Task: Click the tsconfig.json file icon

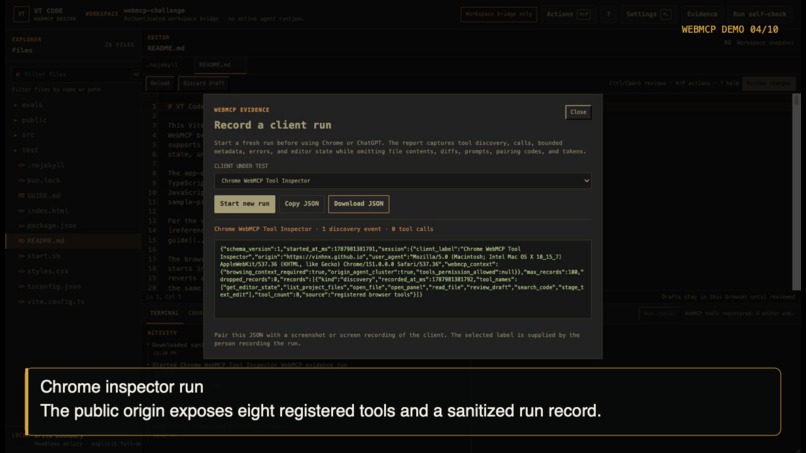Action: tap(22, 286)
